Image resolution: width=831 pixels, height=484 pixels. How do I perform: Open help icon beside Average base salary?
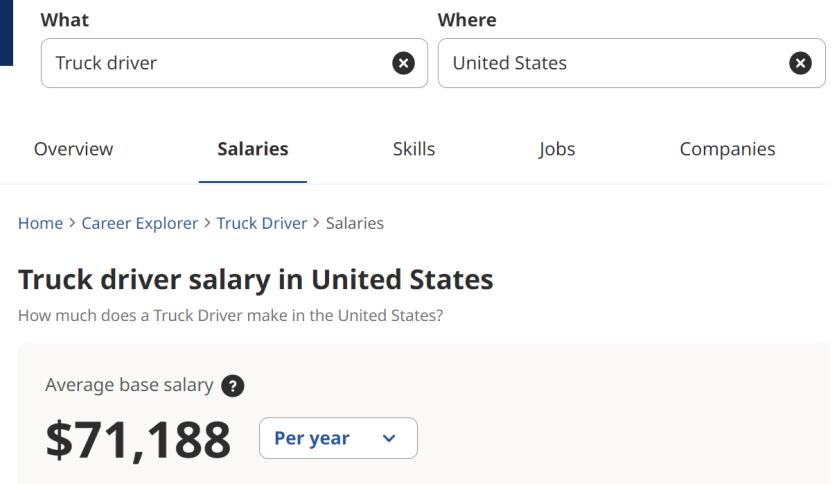point(235,386)
